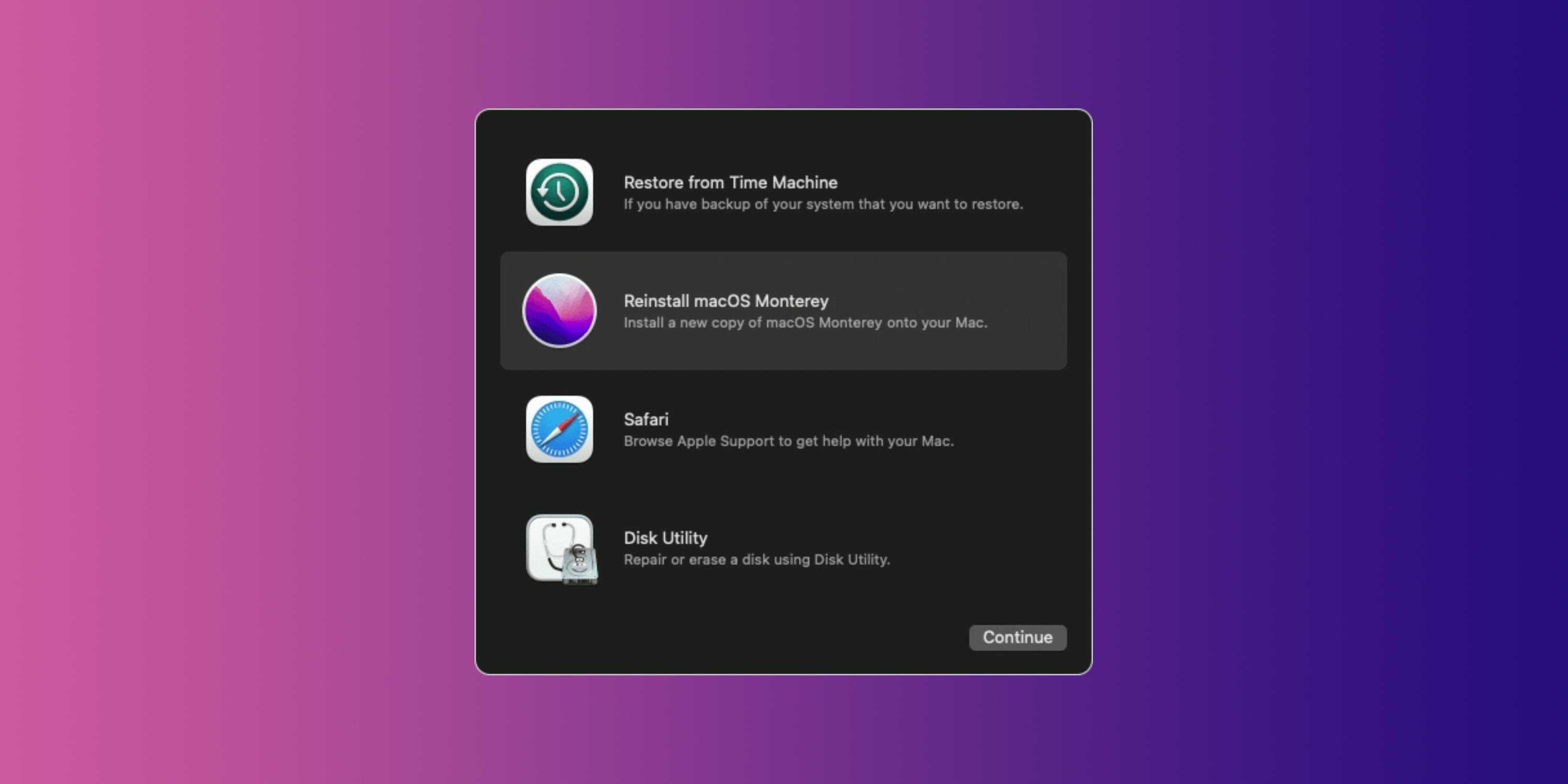The height and width of the screenshot is (784, 1568).
Task: Click the text Reinstall macOS Monterey
Action: [725, 300]
